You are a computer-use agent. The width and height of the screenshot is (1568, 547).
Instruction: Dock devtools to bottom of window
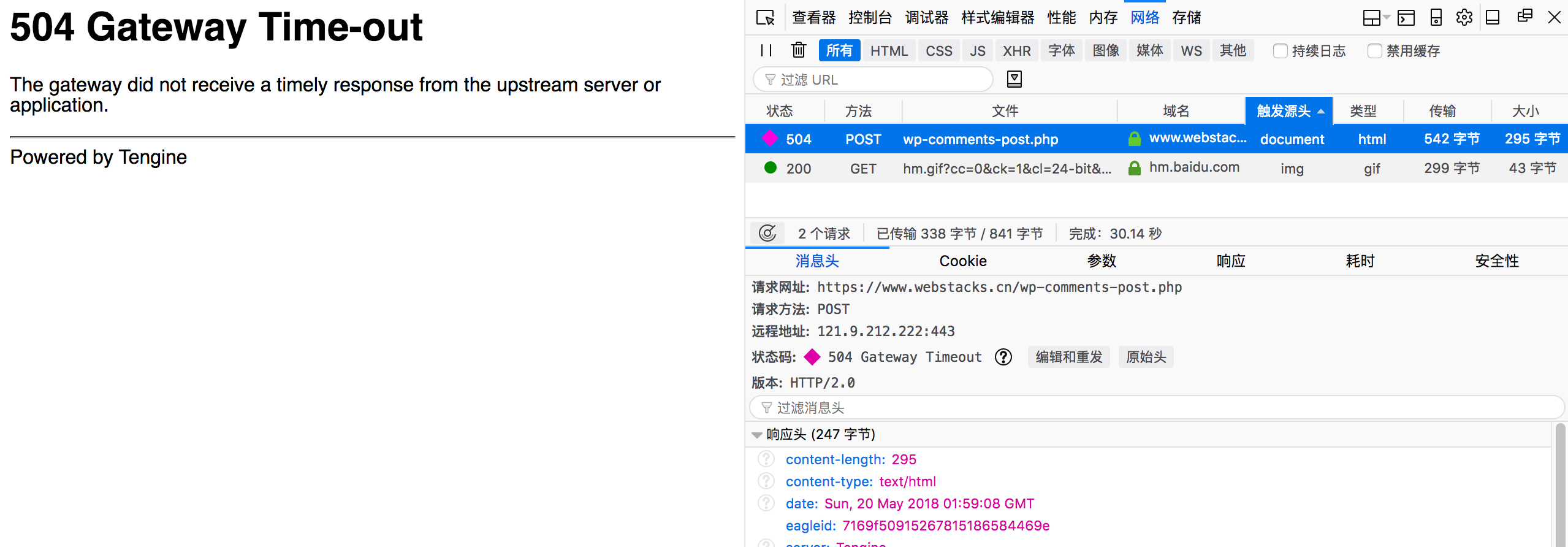click(x=1493, y=17)
